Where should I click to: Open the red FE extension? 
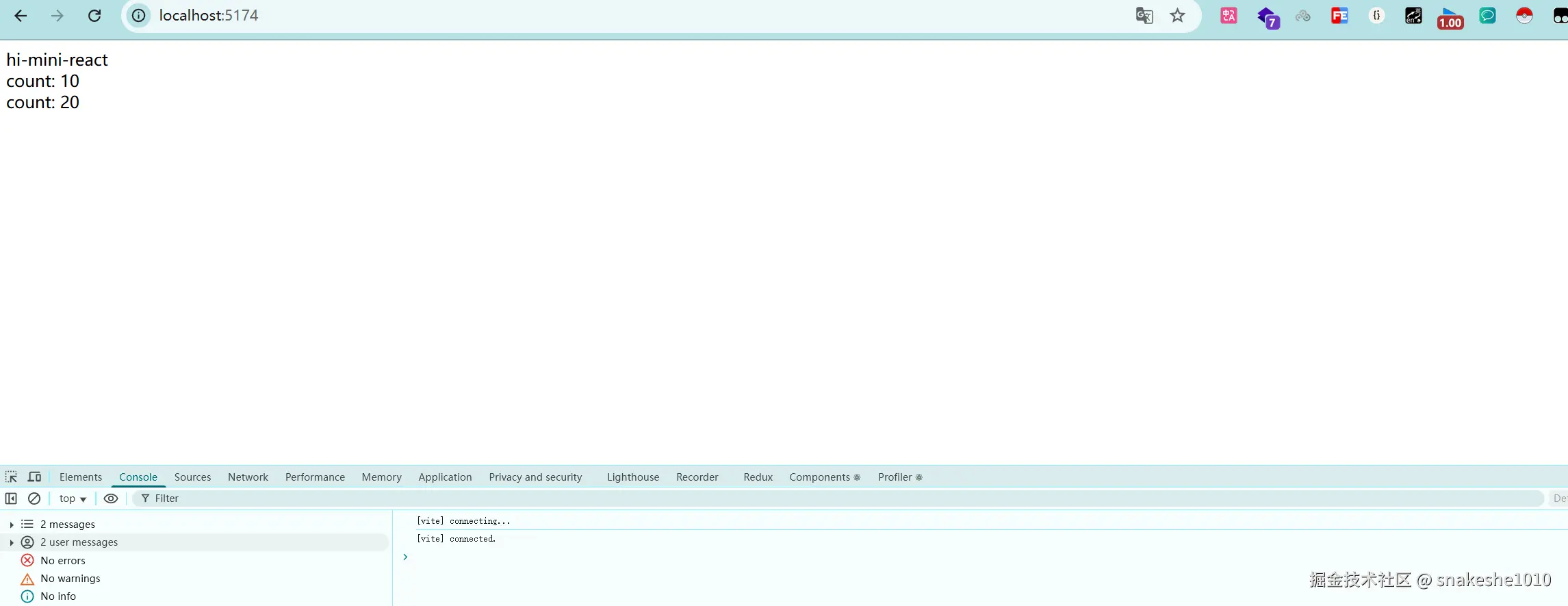tap(1340, 16)
